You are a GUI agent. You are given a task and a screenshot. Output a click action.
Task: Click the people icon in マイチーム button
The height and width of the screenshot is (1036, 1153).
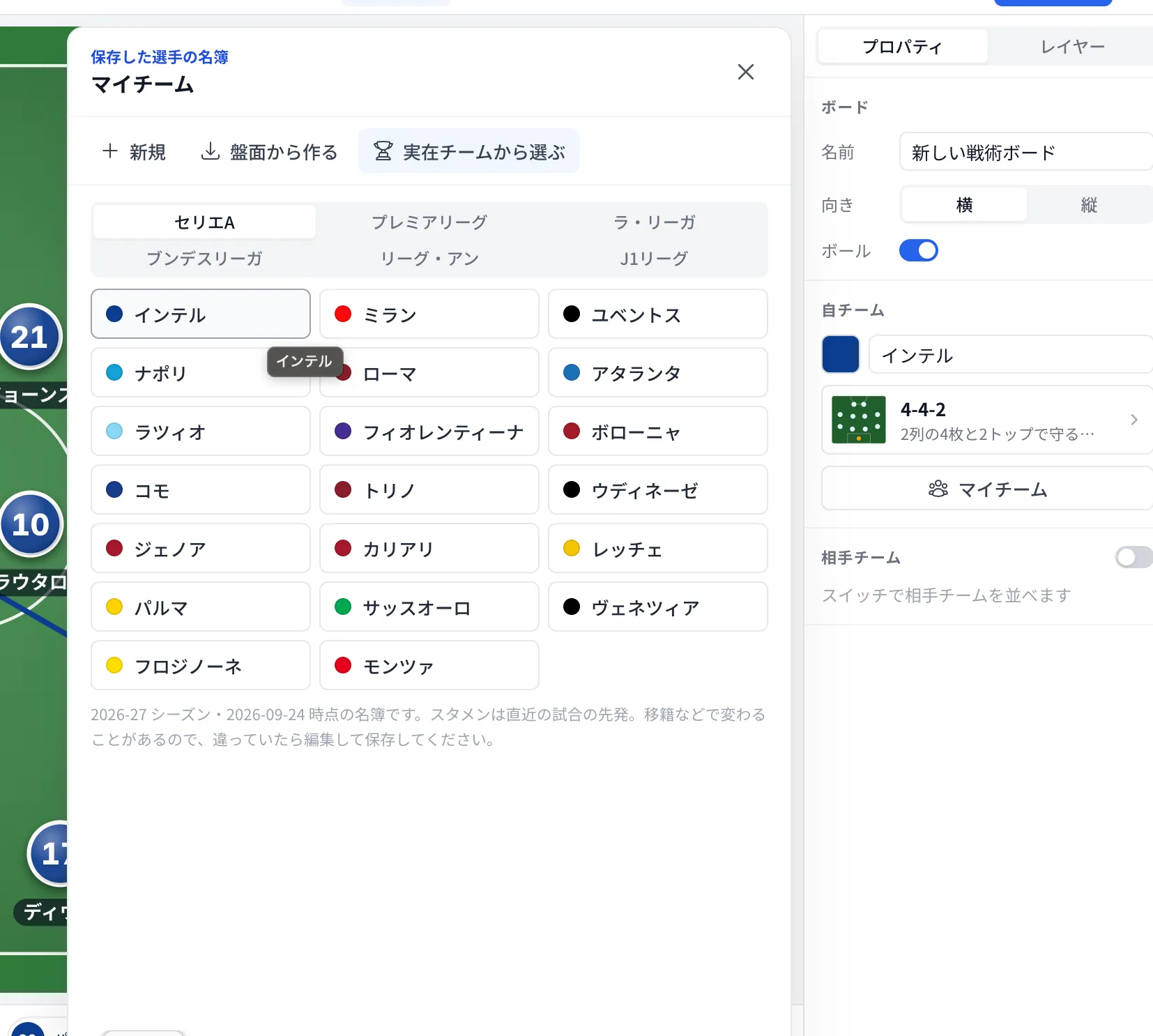(938, 489)
